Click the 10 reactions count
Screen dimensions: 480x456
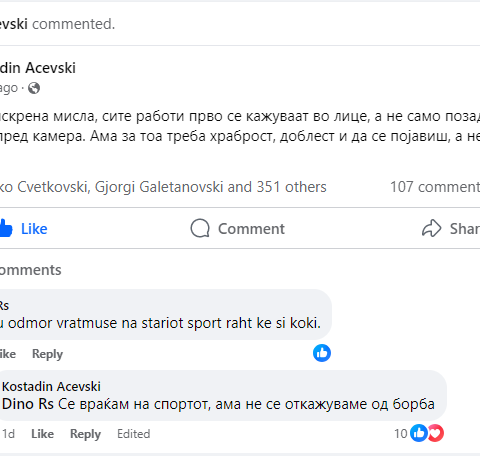pyautogui.click(x=401, y=434)
